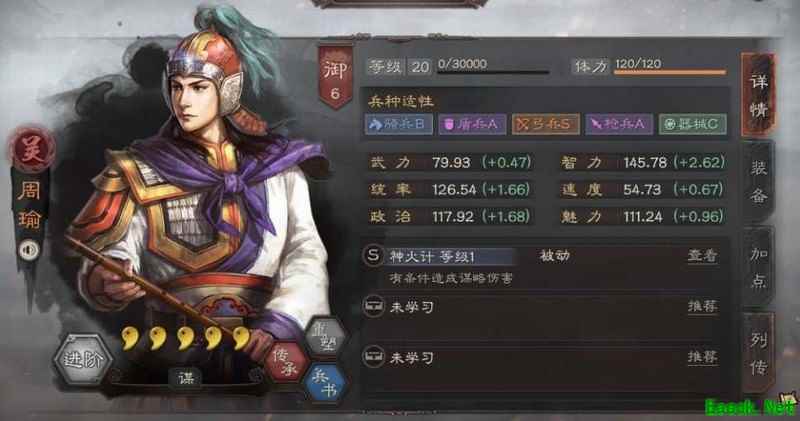This screenshot has height=421, width=800.
Task: Click 推荐 on the second unlearned skill
Action: [x=703, y=357]
